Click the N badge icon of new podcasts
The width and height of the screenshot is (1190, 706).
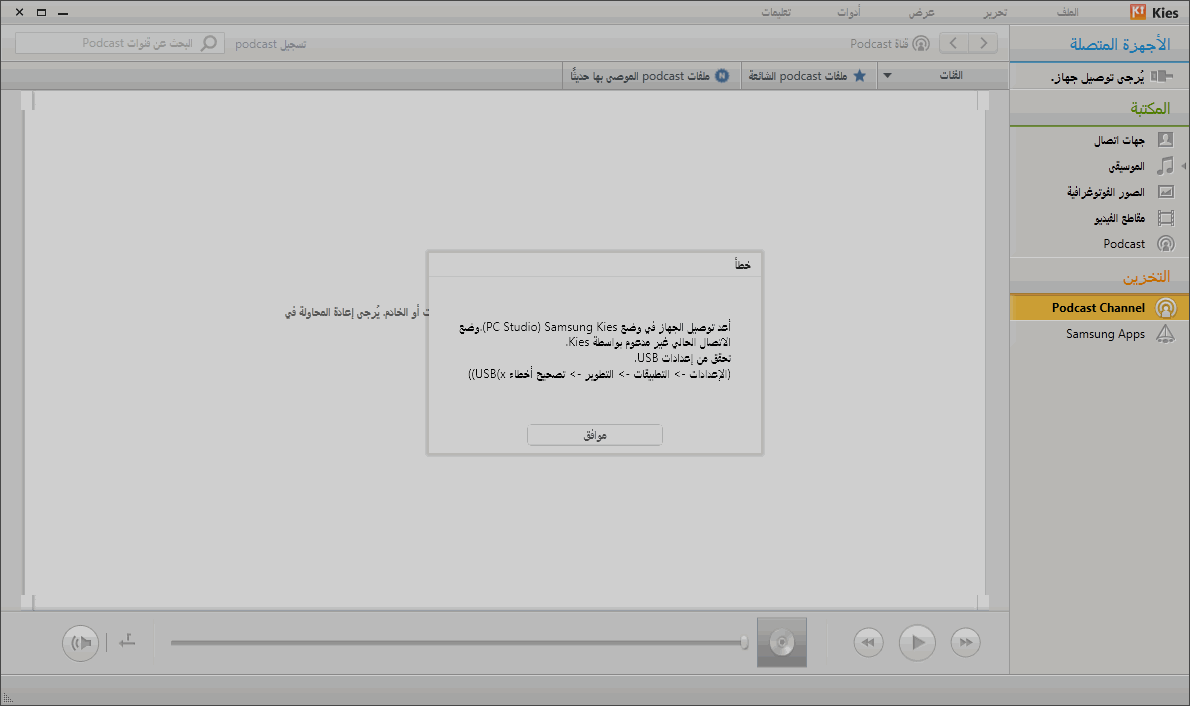tap(722, 75)
